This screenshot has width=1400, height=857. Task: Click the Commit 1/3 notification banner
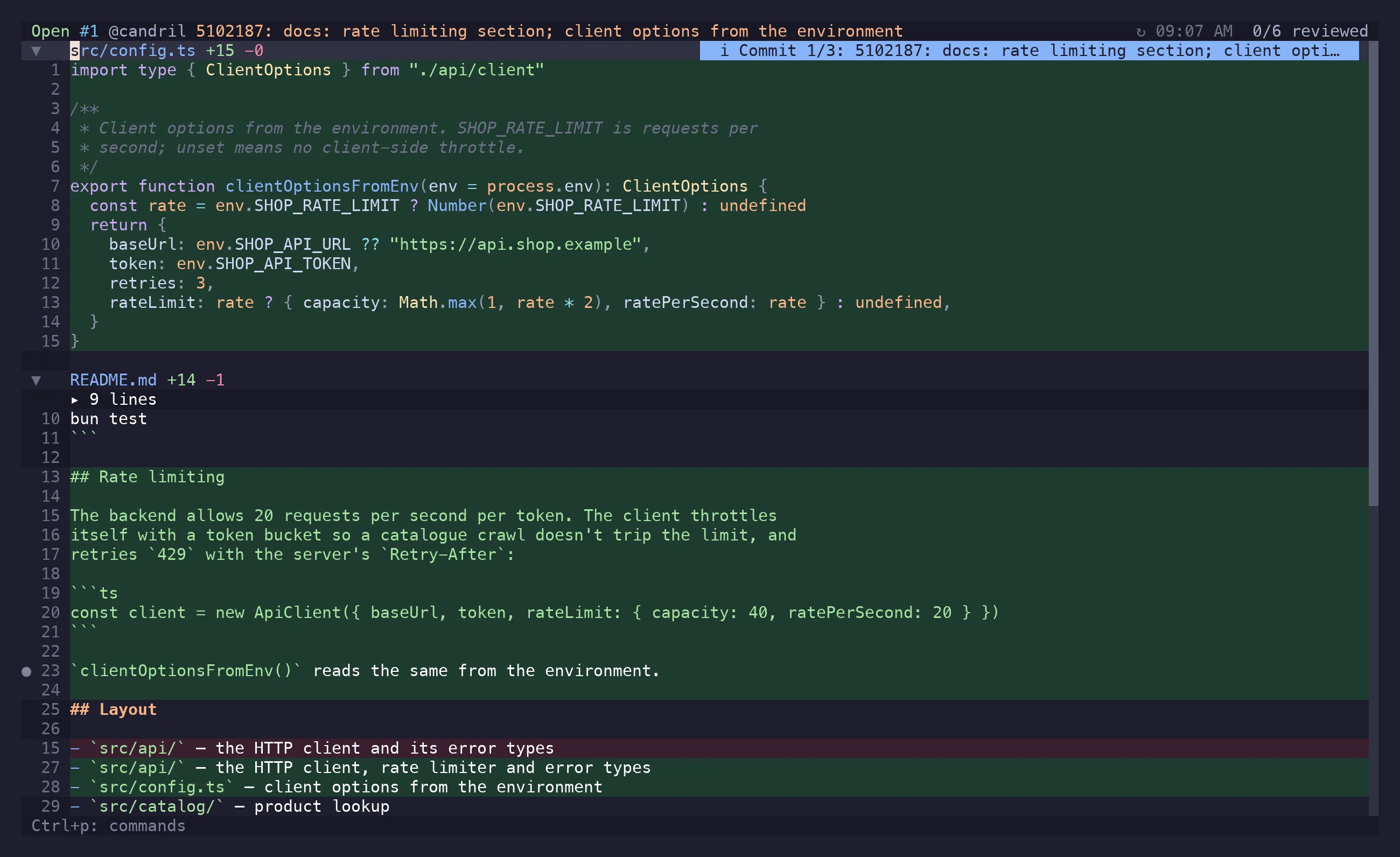click(x=1029, y=51)
